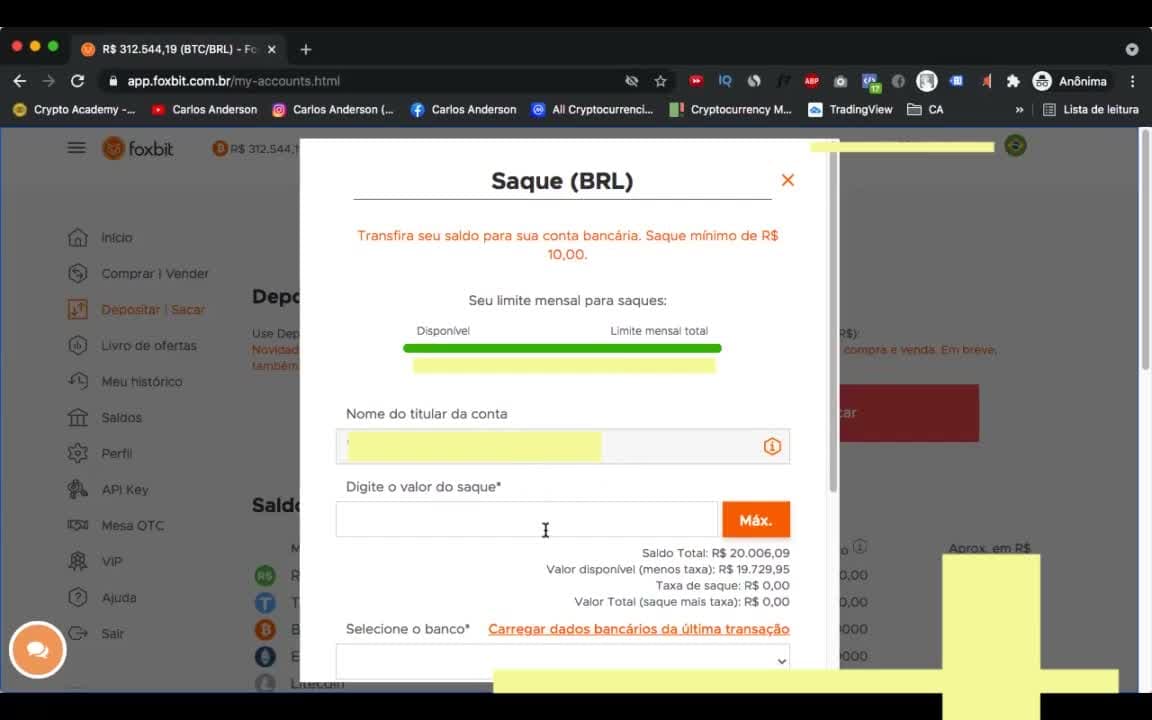1152x720 pixels.
Task: Open Mesa OTC in sidebar
Action: [133, 525]
